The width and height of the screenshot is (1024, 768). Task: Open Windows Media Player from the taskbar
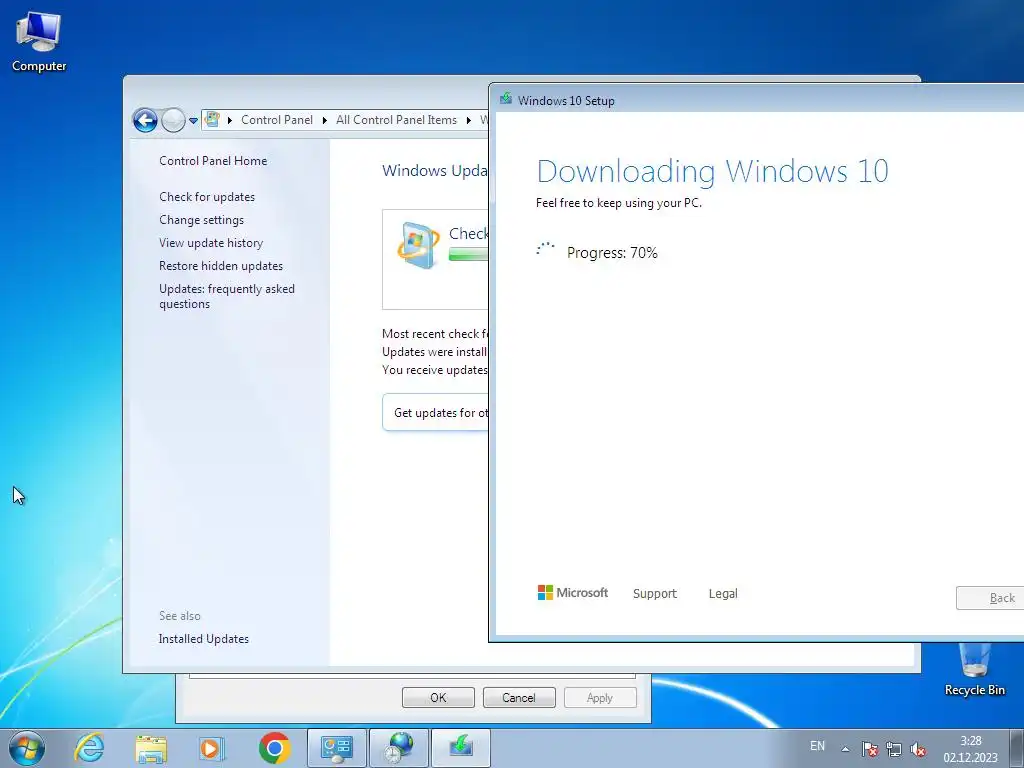coord(212,748)
